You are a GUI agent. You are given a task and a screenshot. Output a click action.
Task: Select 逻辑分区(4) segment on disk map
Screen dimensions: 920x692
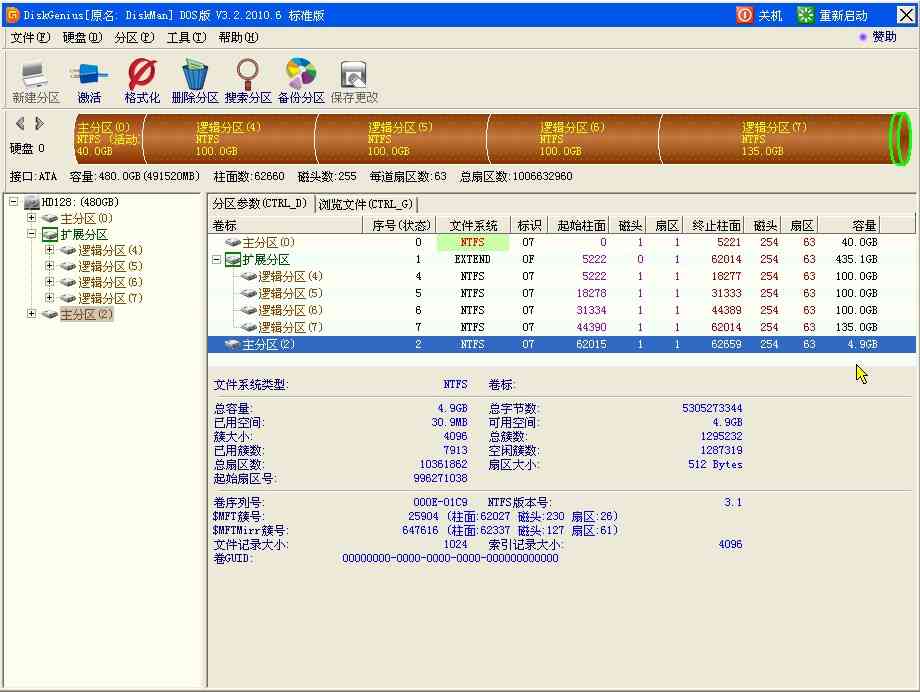tap(230, 139)
